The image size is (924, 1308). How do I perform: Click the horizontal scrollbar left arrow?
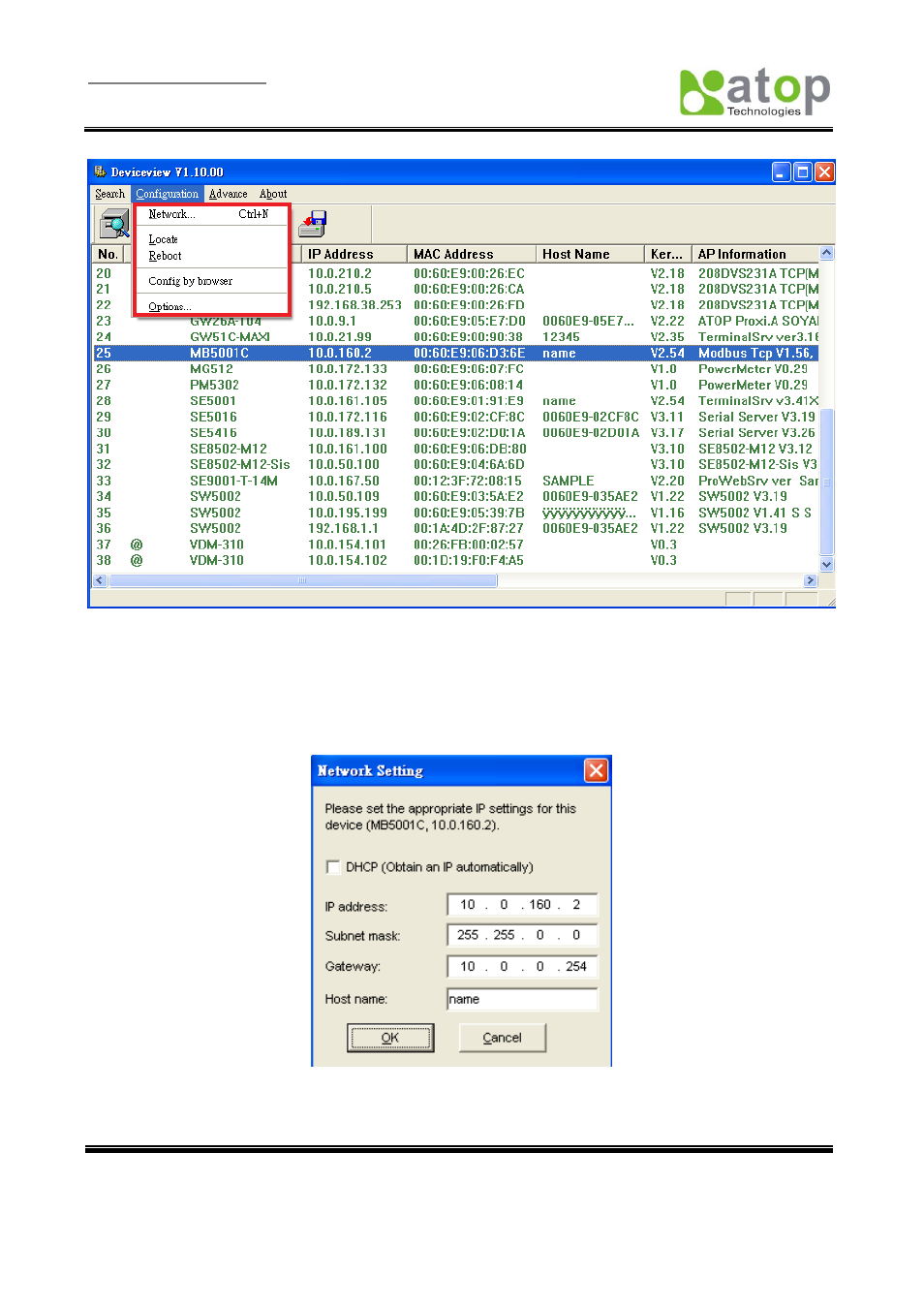100,580
